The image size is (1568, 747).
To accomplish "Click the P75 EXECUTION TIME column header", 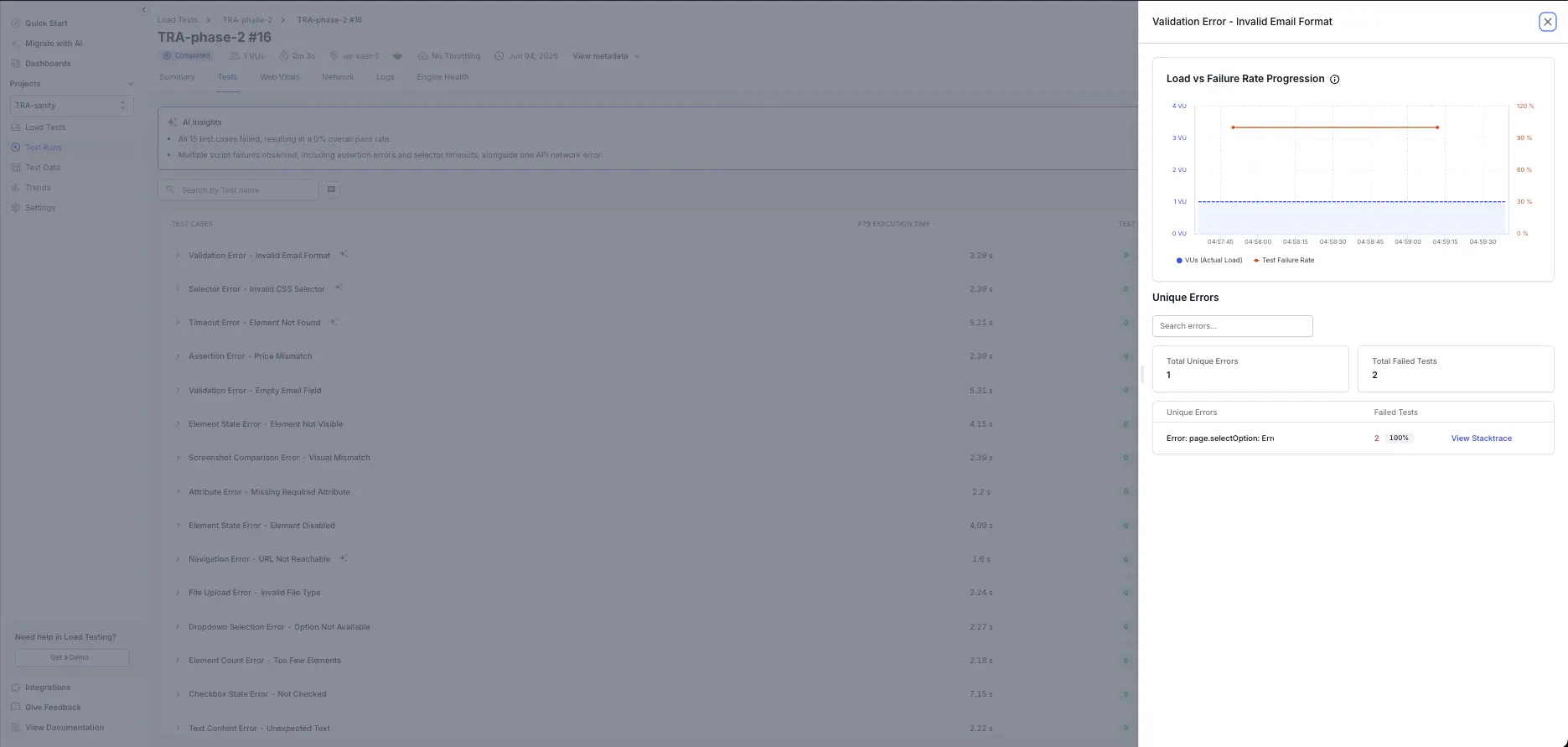I will (x=893, y=224).
